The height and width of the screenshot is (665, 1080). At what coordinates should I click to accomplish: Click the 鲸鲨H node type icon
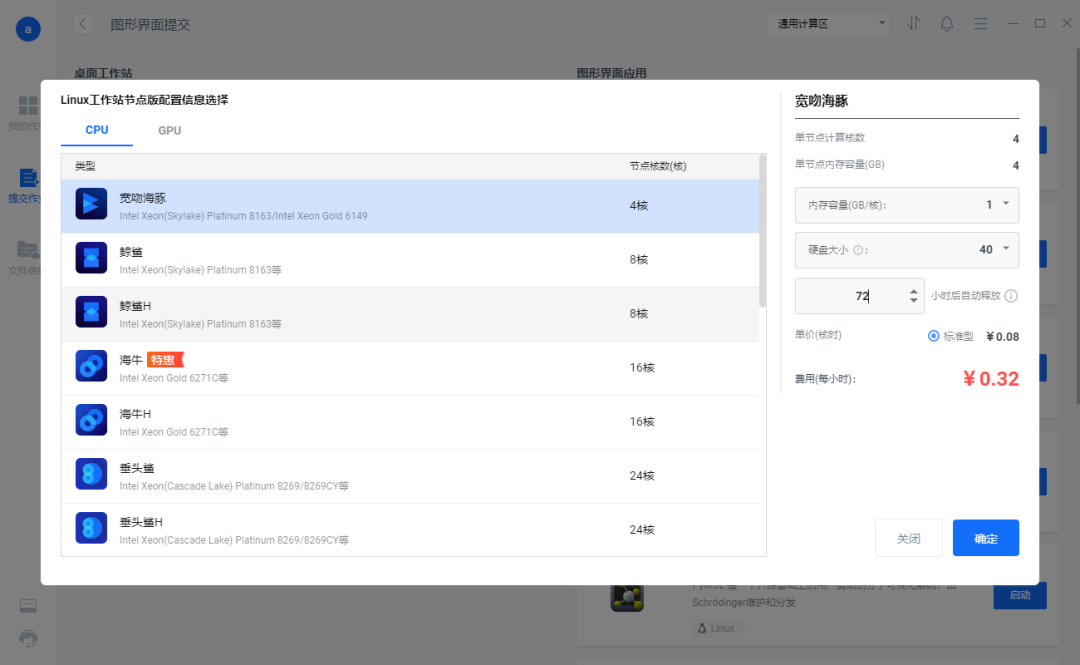(91, 312)
